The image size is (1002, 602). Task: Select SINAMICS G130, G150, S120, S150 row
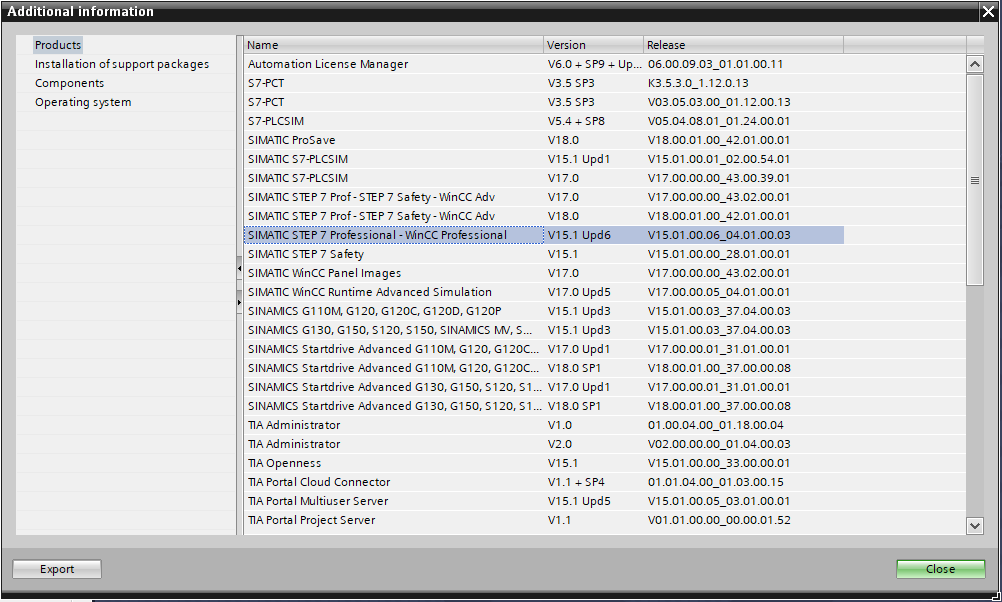tap(544, 330)
